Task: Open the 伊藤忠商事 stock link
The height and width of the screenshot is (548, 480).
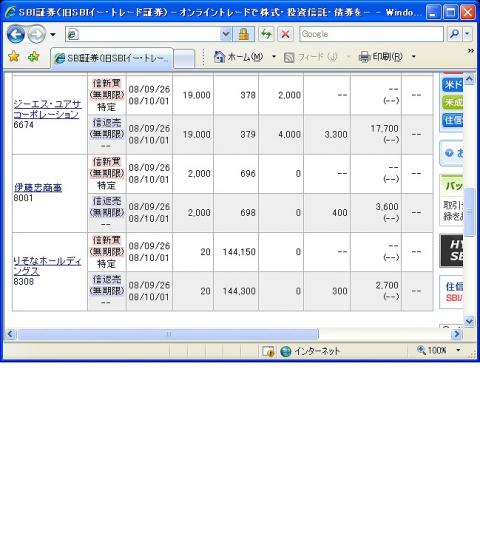Action: (x=38, y=188)
